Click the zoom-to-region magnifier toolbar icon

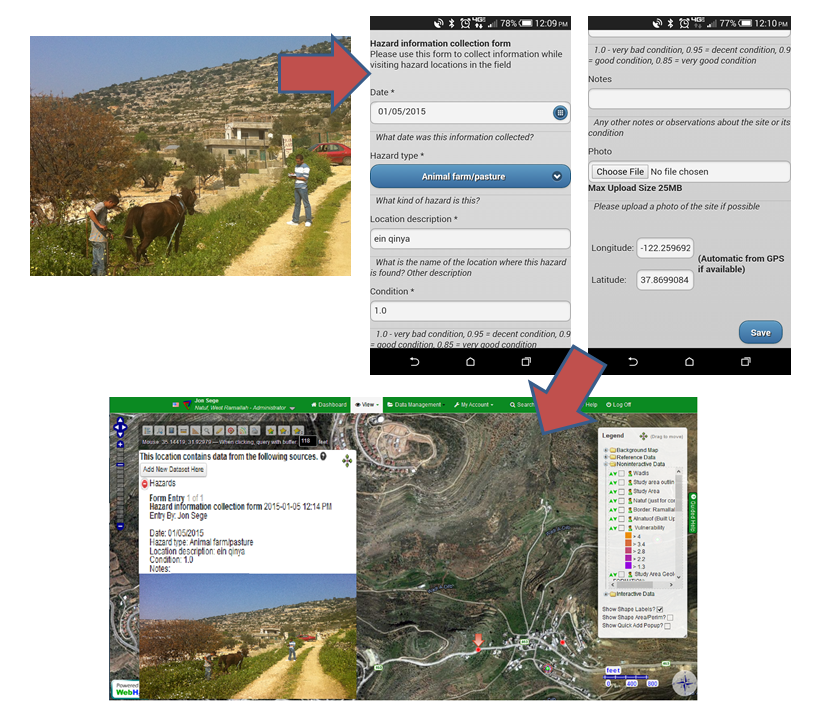(159, 430)
